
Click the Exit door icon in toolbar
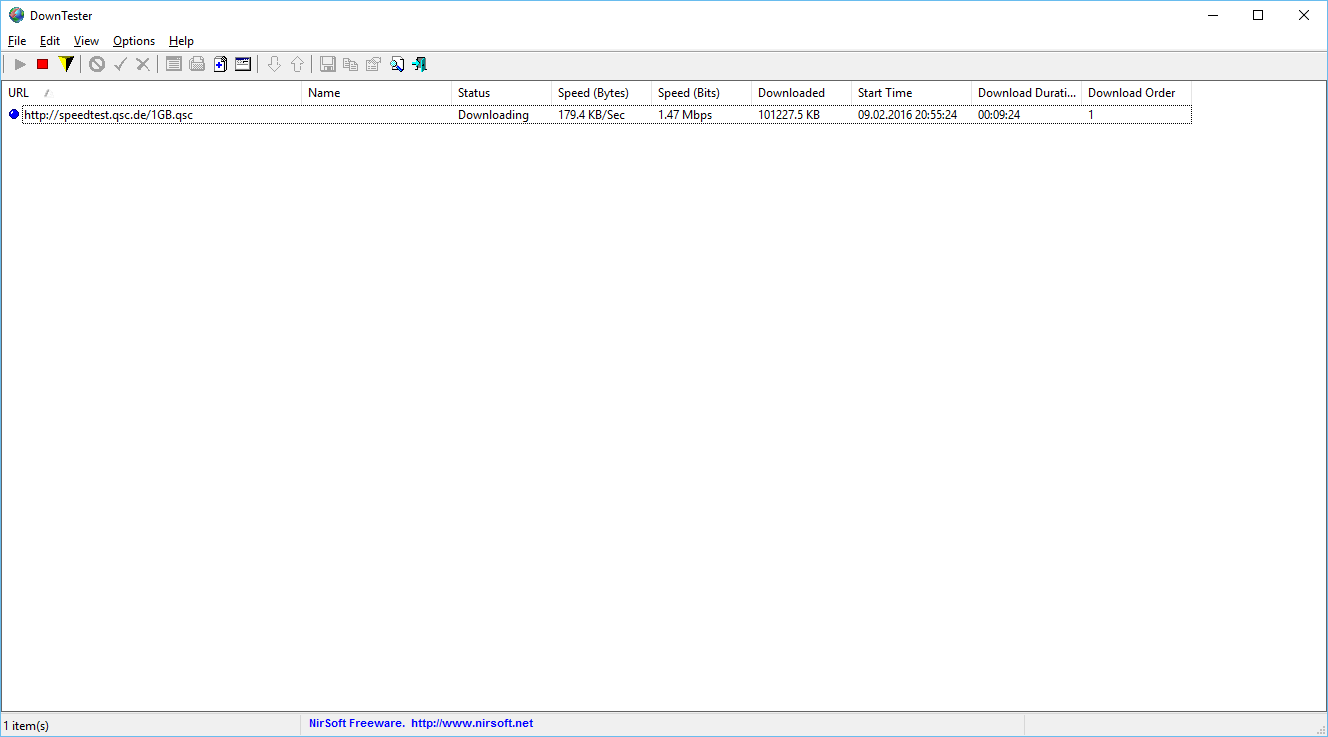click(420, 64)
